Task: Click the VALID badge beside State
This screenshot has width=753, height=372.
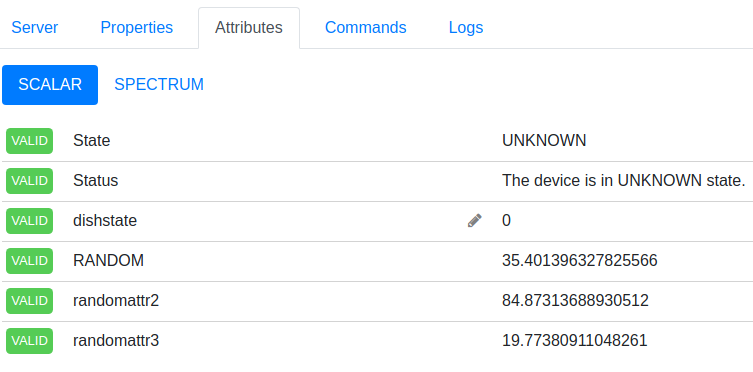Action: click(x=29, y=141)
